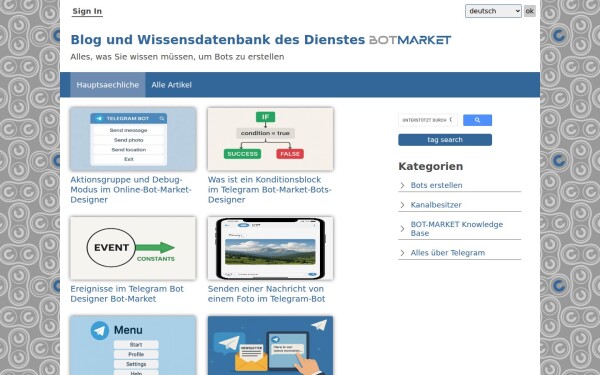The width and height of the screenshot is (600, 375).
Task: Click the tag search button
Action: coord(445,140)
